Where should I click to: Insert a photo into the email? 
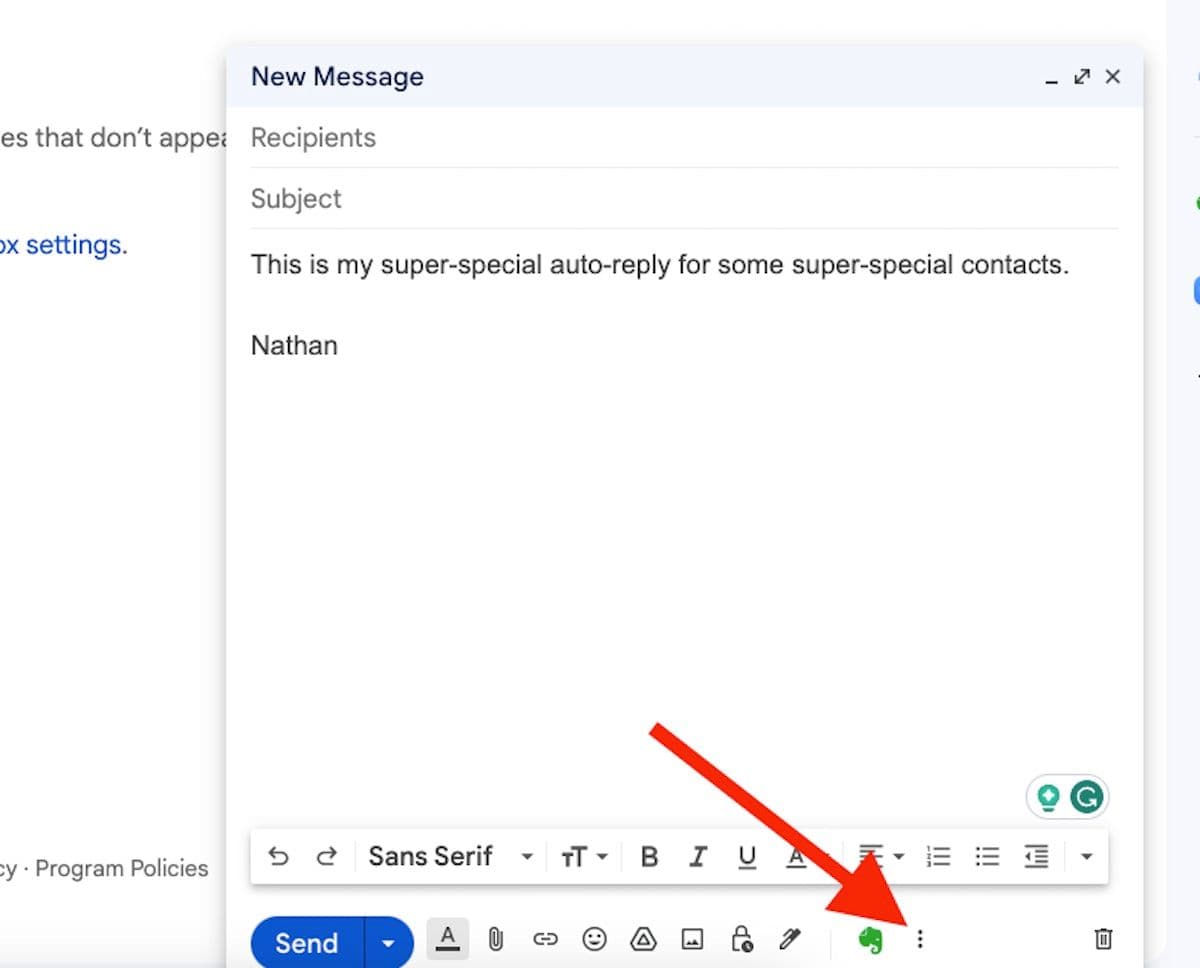pyautogui.click(x=693, y=940)
